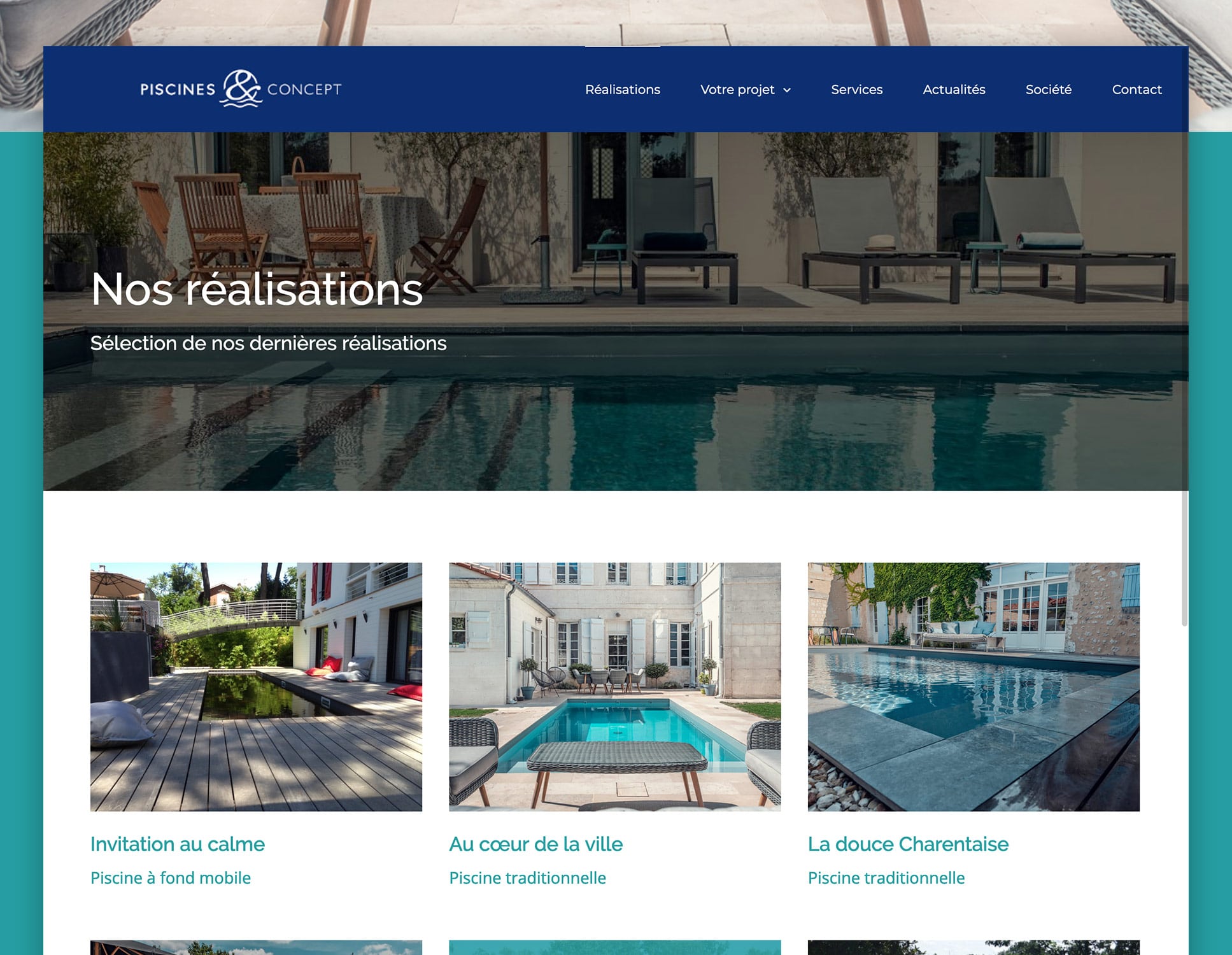Click the Nos réalisations banner heading
Image resolution: width=1232 pixels, height=955 pixels.
(257, 289)
